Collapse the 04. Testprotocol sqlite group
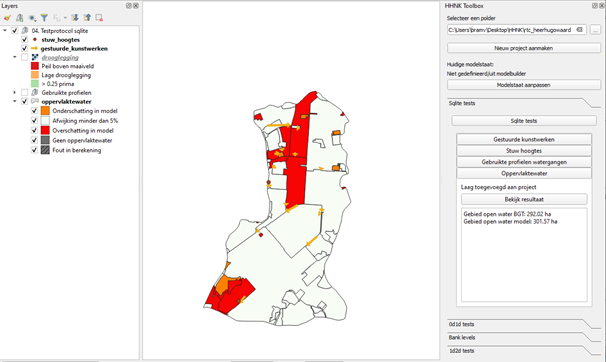 (x=5, y=31)
